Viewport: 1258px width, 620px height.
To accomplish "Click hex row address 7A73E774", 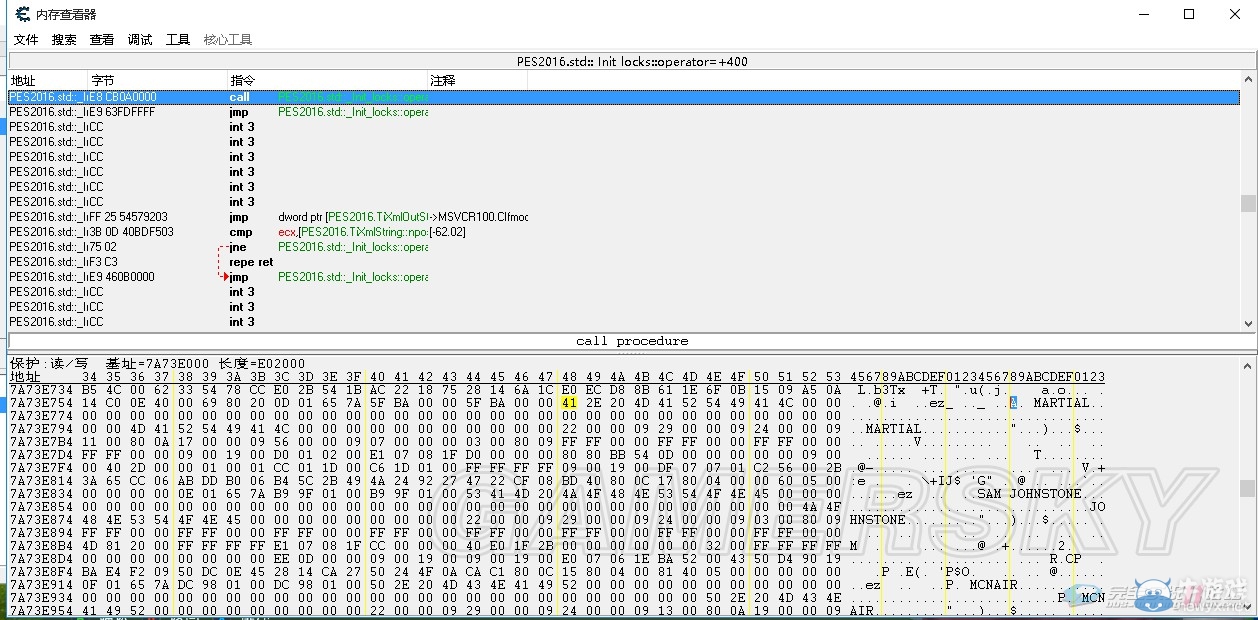I will (x=40, y=415).
